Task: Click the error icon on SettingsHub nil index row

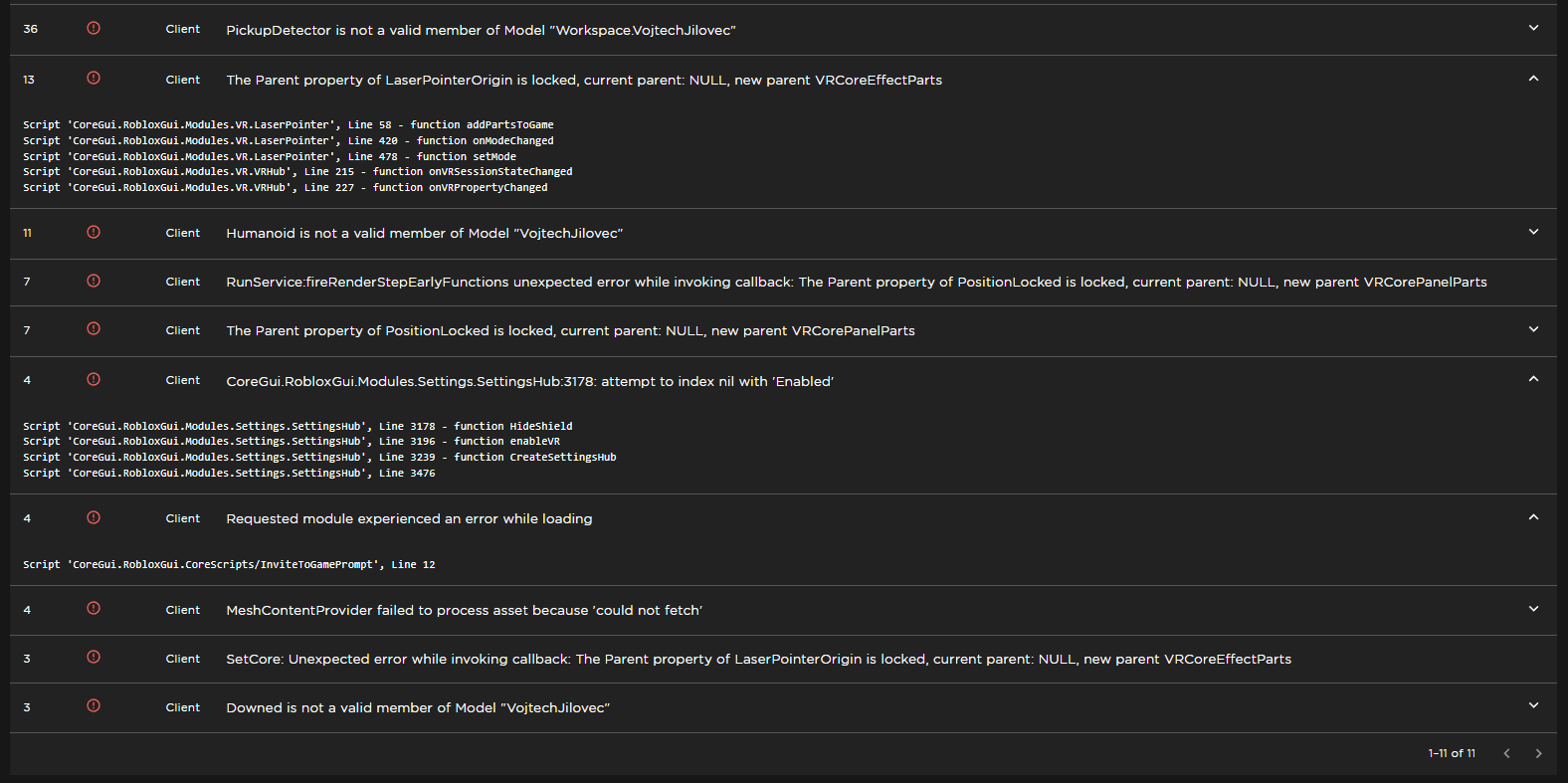Action: point(93,379)
